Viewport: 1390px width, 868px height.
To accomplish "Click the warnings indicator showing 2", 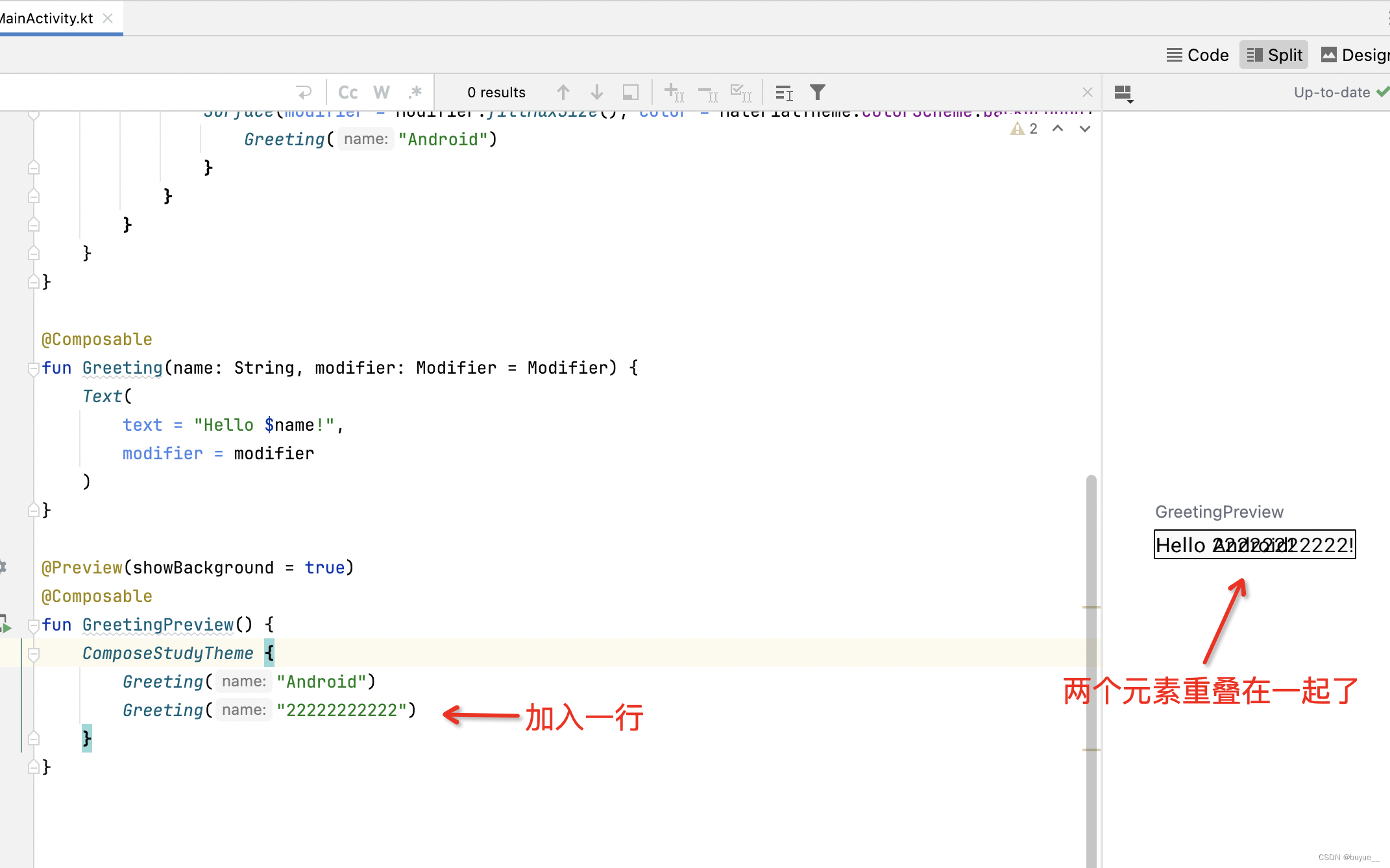I will [x=1024, y=128].
